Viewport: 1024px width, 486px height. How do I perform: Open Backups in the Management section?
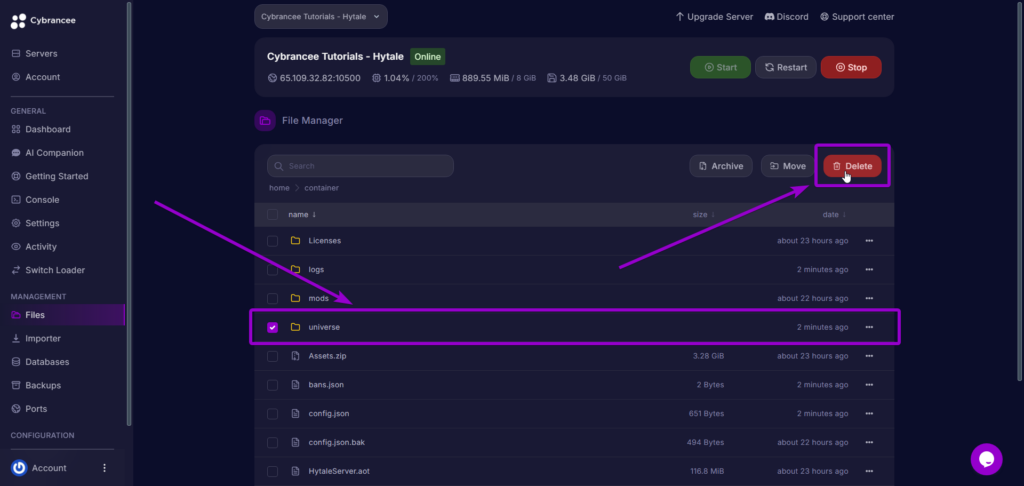pos(43,385)
